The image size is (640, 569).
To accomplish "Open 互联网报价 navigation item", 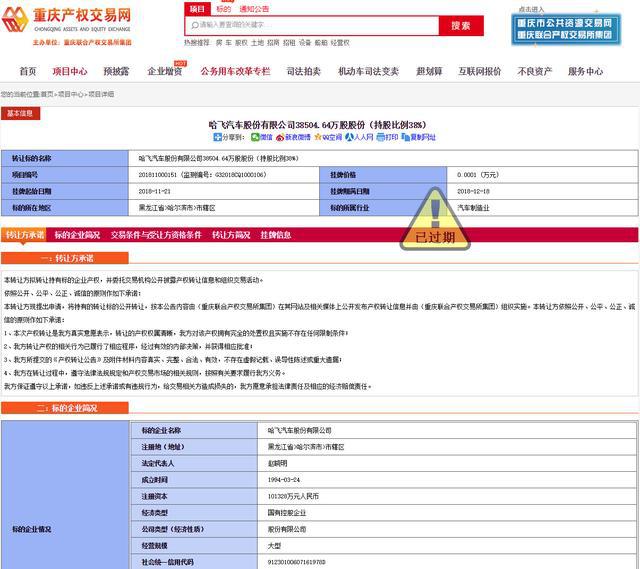I will point(480,71).
